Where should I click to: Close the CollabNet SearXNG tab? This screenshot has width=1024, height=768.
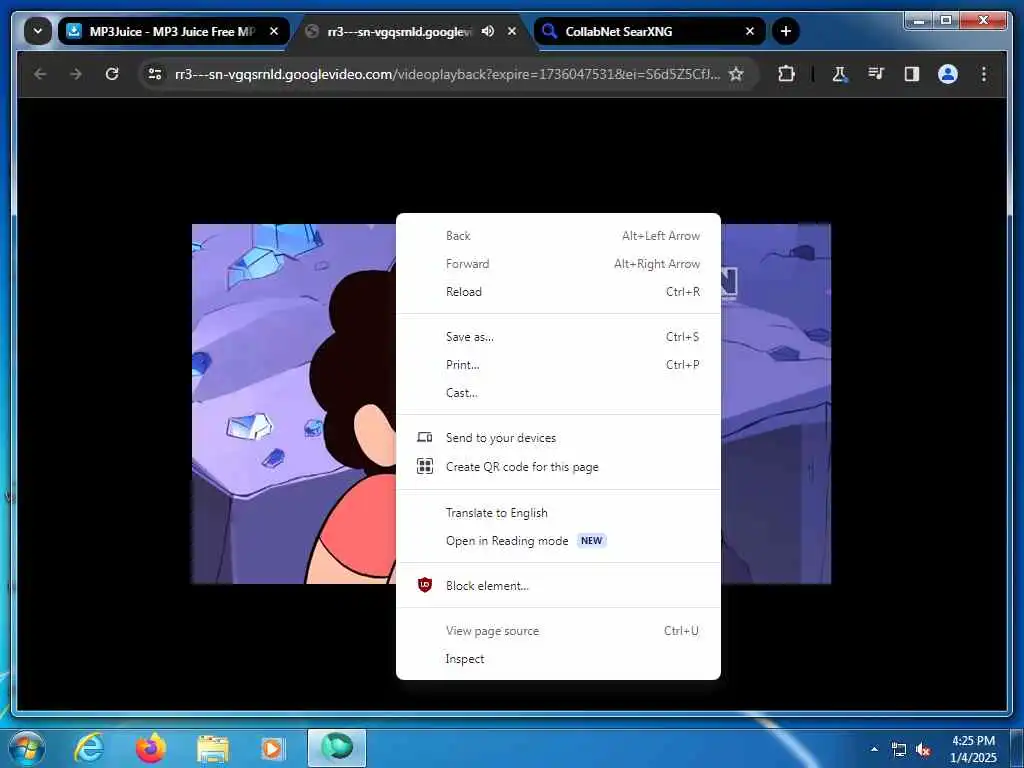750,31
